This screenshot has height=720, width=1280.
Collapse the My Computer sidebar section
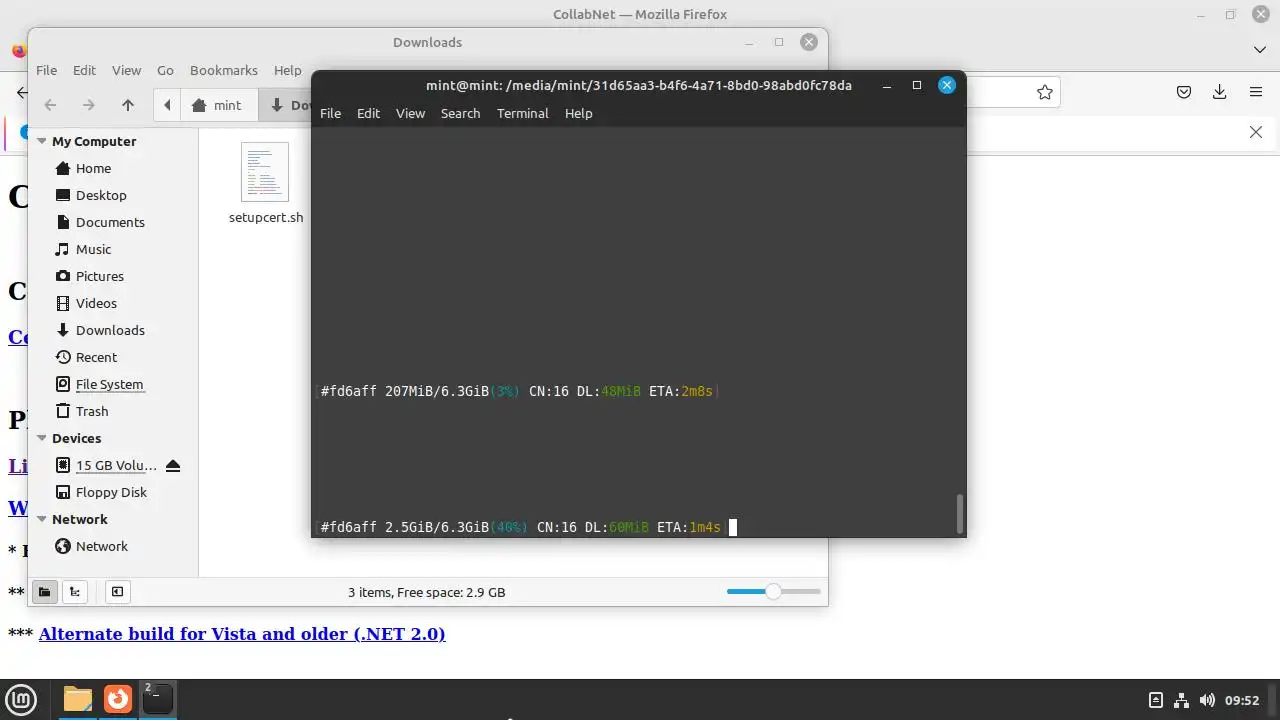tap(42, 141)
